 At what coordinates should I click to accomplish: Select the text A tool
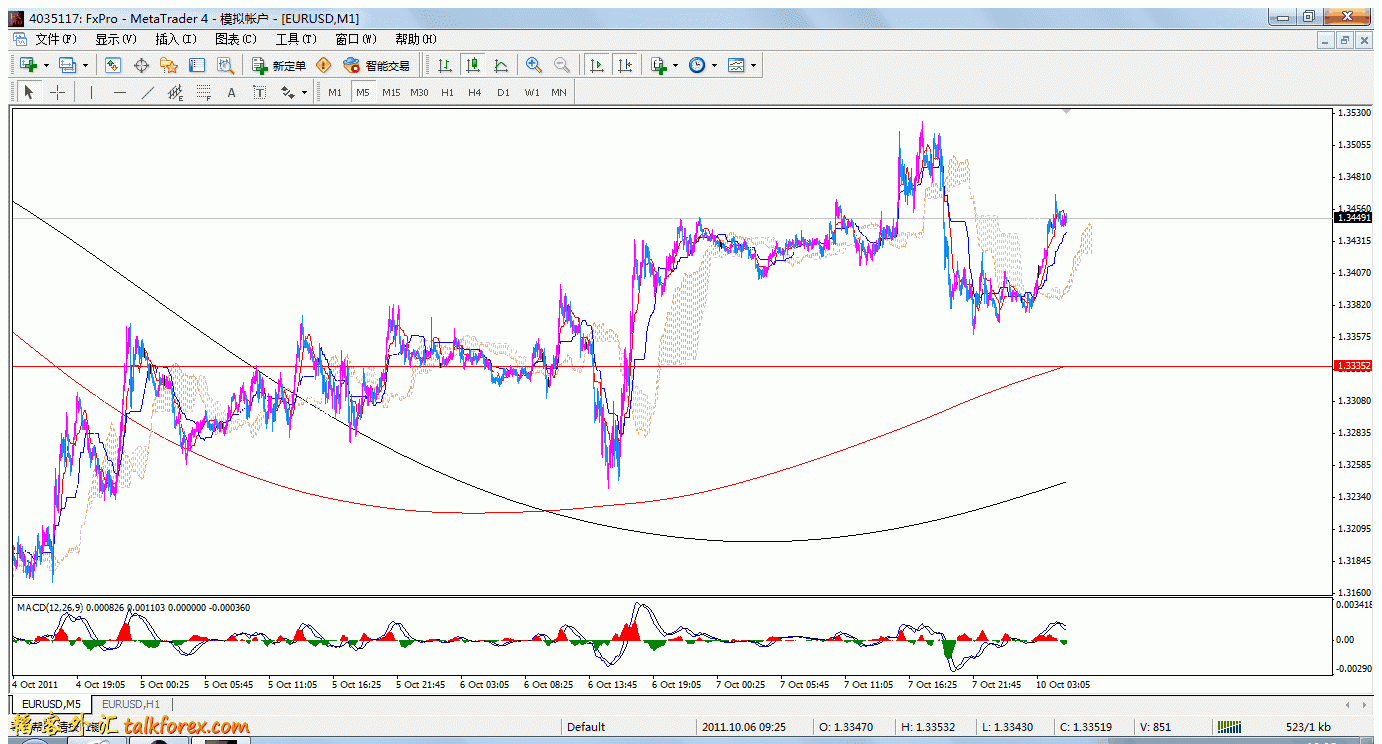pos(232,92)
